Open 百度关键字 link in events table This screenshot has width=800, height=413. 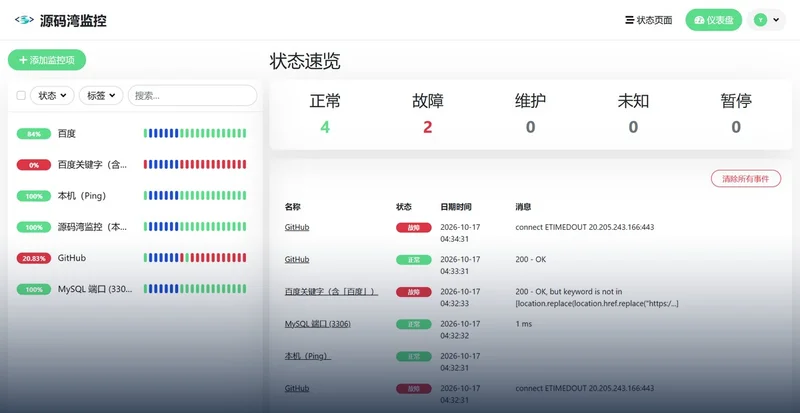point(331,291)
